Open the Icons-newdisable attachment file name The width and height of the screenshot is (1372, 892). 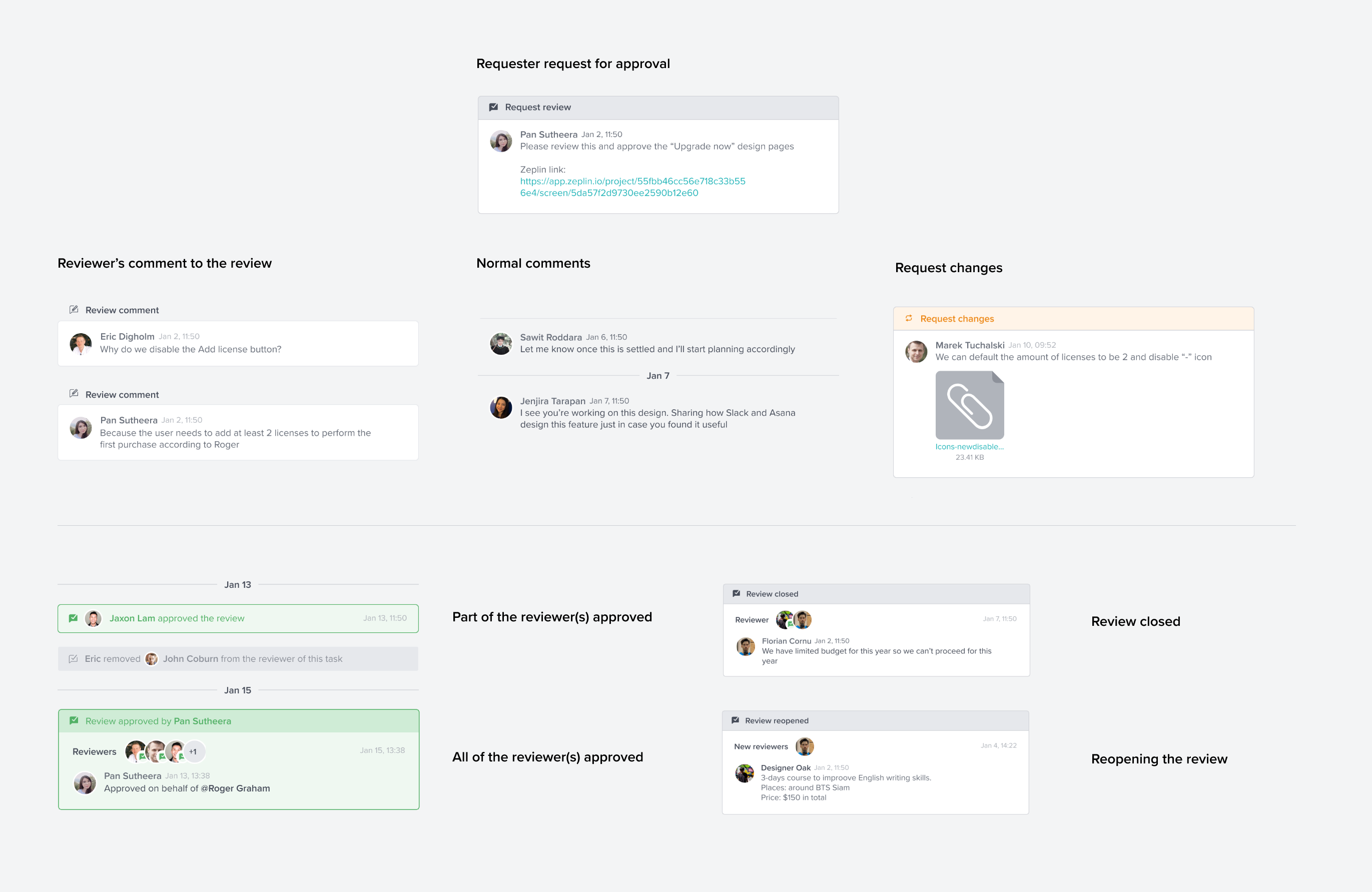(969, 447)
